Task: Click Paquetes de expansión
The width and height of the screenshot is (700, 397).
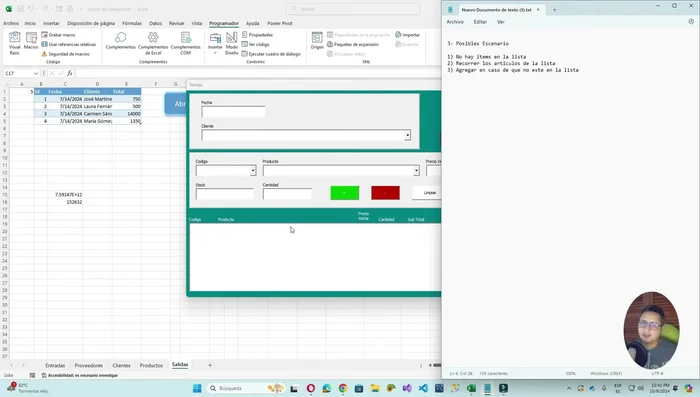Action: [353, 44]
